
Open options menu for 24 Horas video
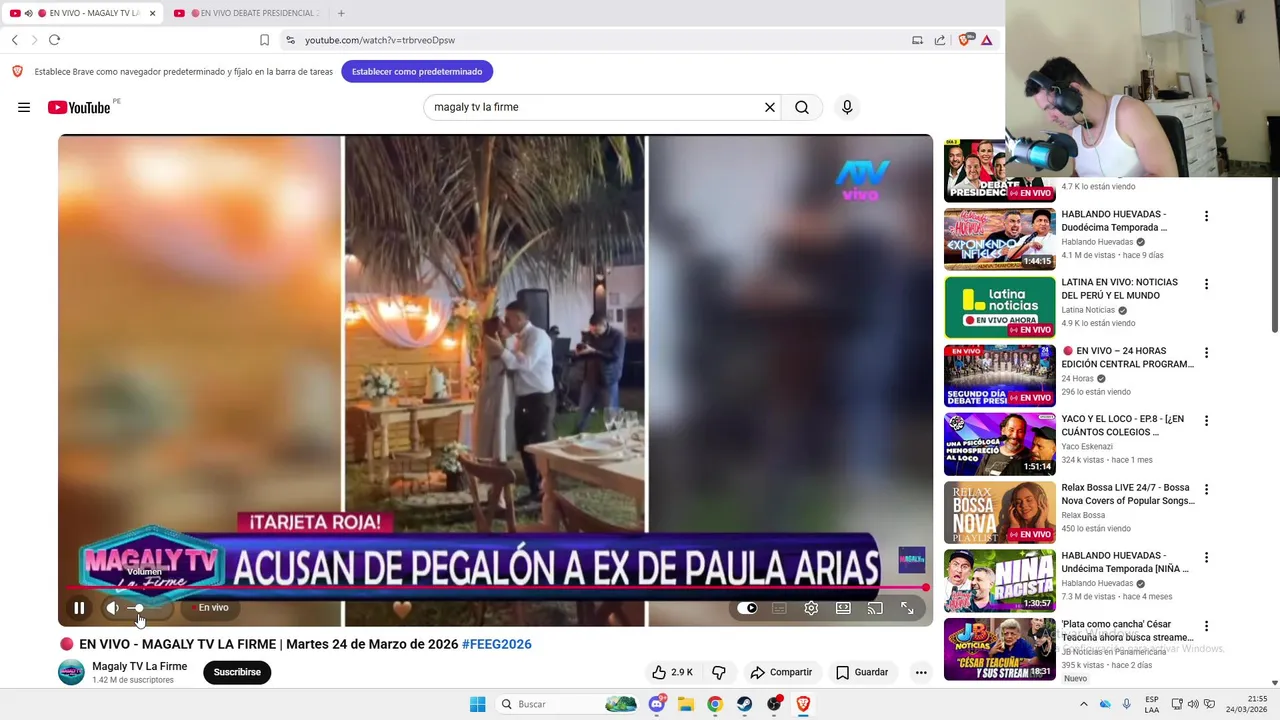coord(1206,353)
